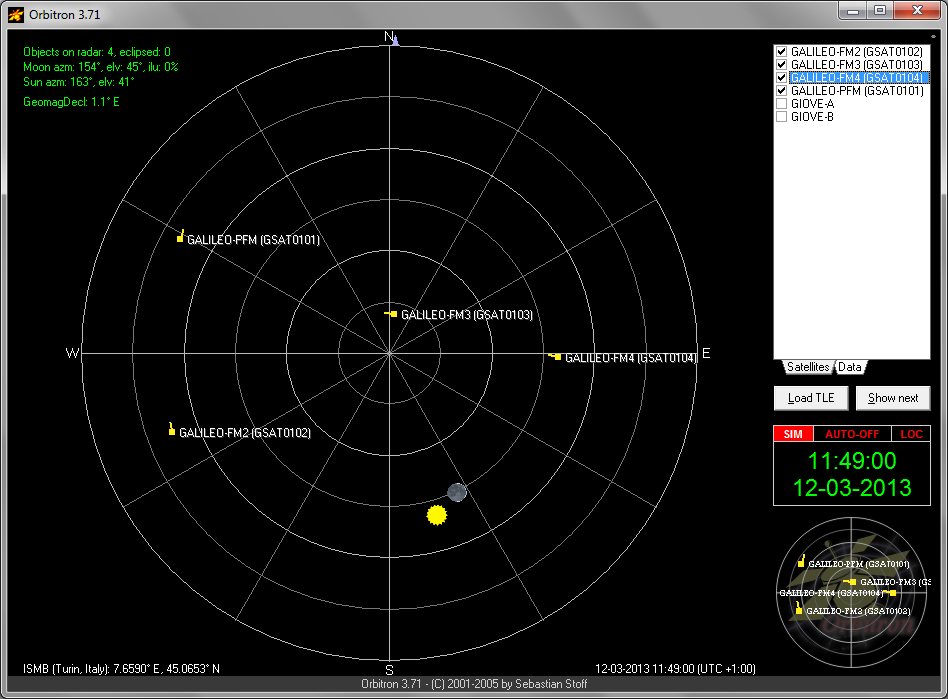Screen dimensions: 948x699
Task: Uncheck the GALILEO-PFM (GSAT0101) checkbox
Action: 782,90
